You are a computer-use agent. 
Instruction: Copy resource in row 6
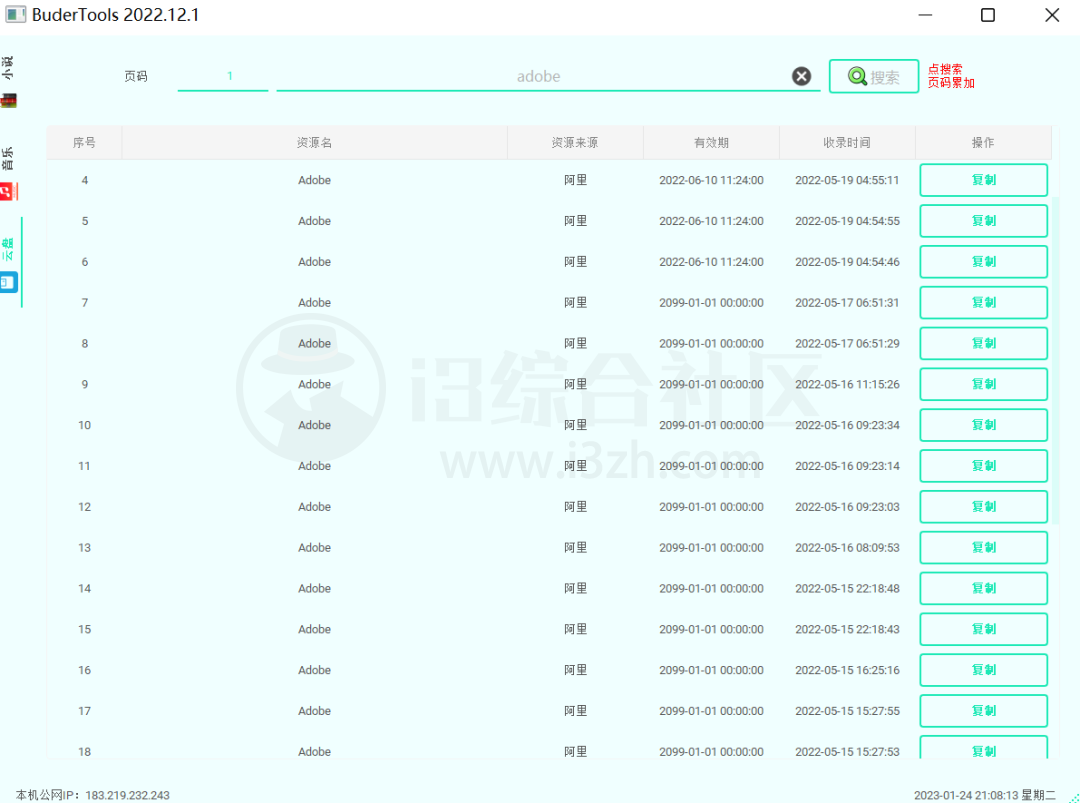tap(984, 262)
